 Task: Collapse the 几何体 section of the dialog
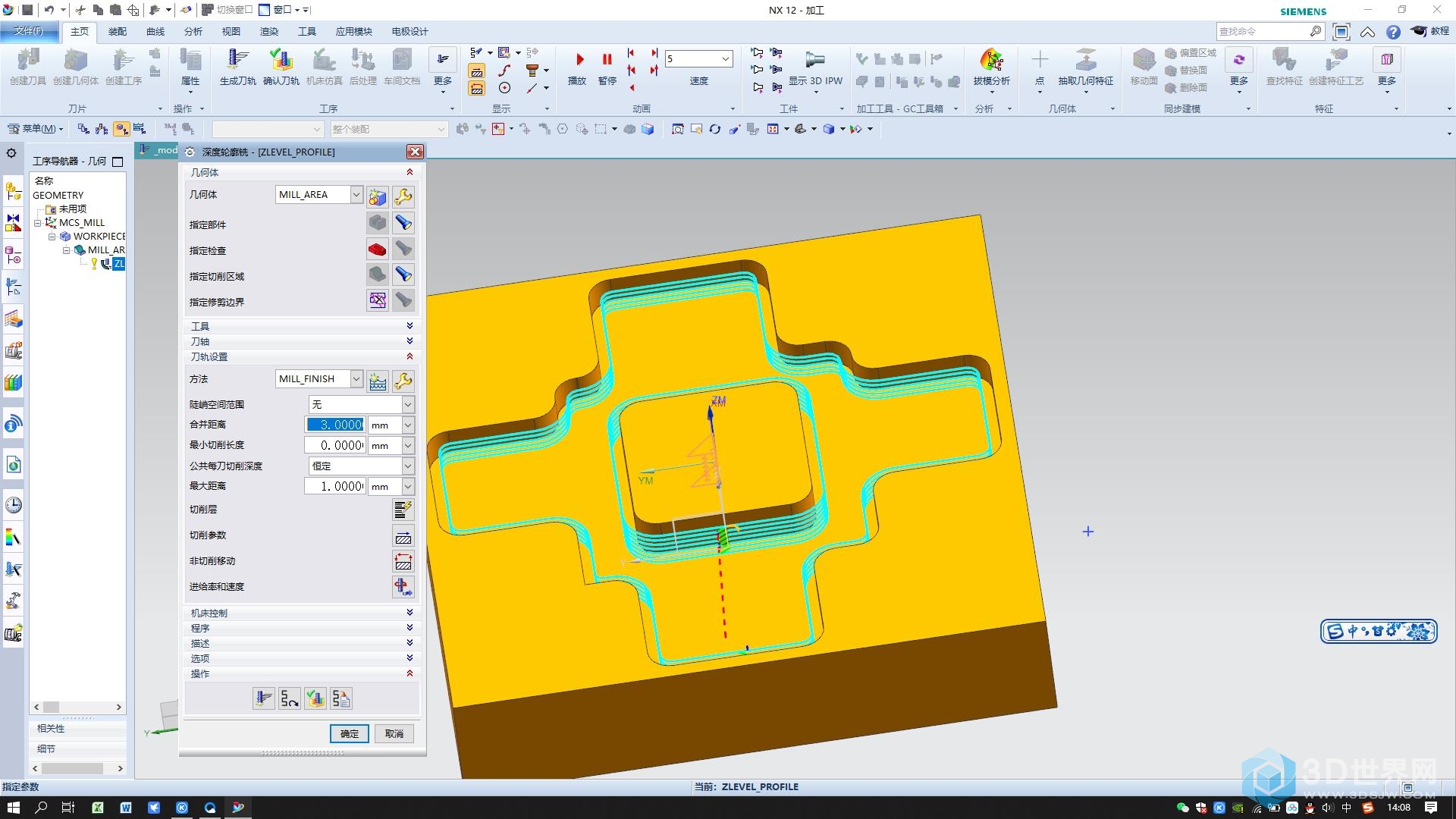[409, 172]
